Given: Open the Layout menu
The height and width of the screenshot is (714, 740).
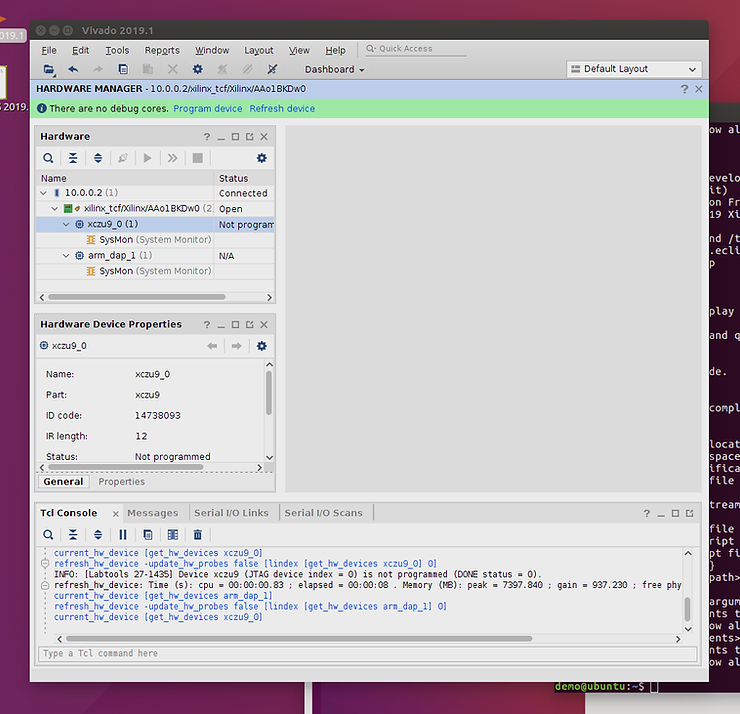Looking at the screenshot, I should [259, 50].
